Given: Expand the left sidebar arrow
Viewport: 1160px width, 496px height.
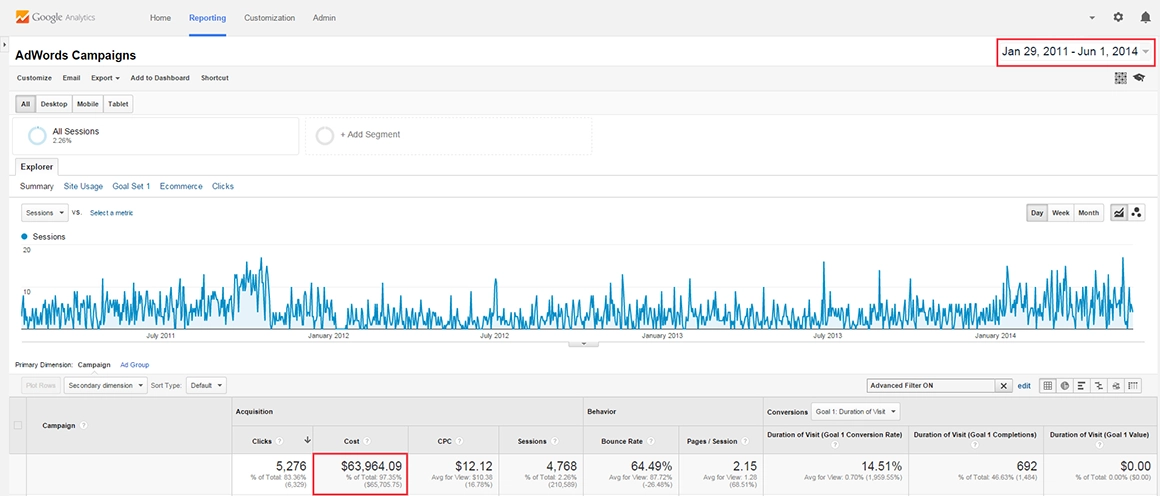Looking at the screenshot, I should [x=4, y=45].
